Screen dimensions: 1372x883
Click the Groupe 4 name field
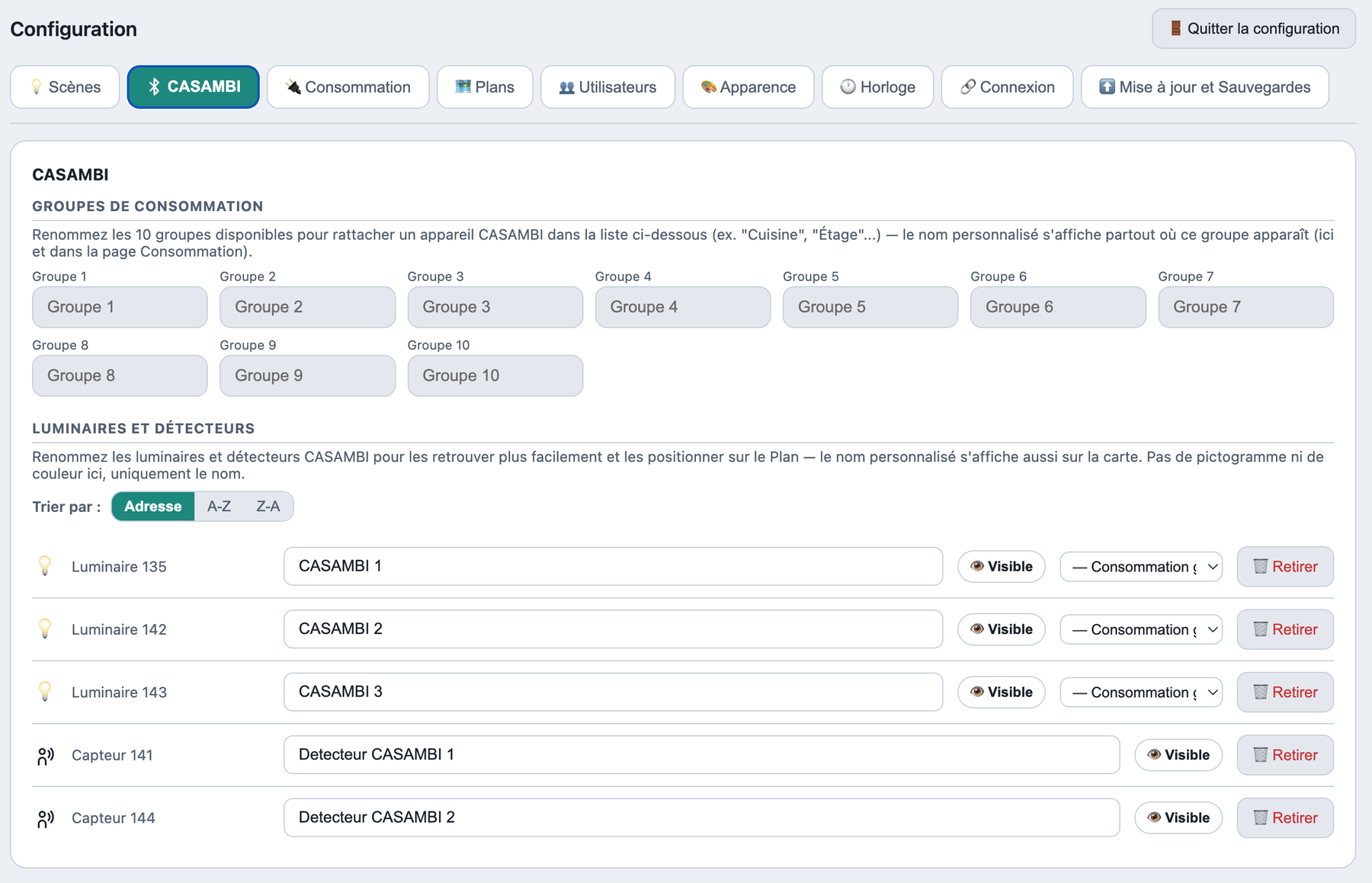[x=683, y=307]
